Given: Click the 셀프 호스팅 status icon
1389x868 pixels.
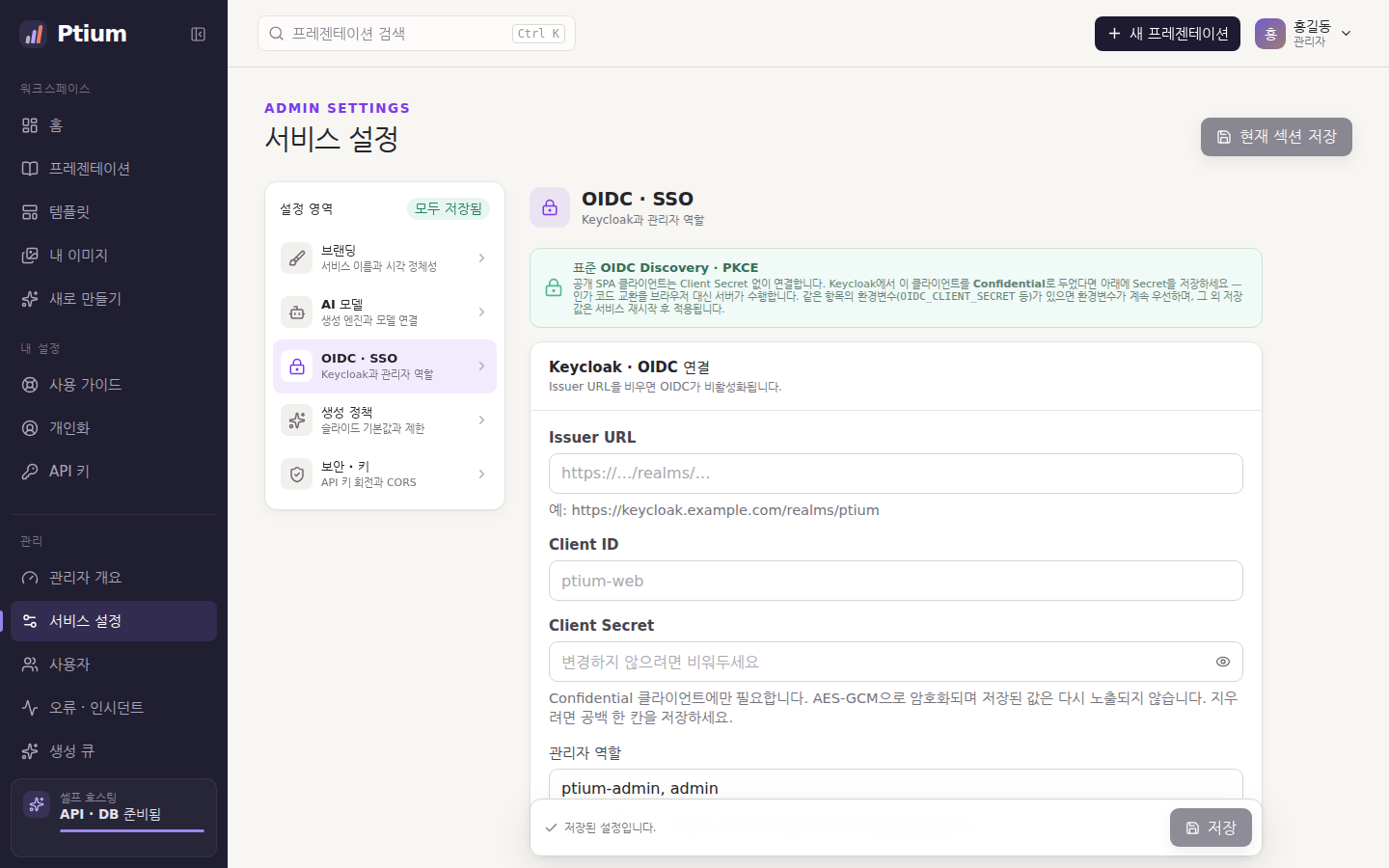Looking at the screenshot, I should coord(37,804).
